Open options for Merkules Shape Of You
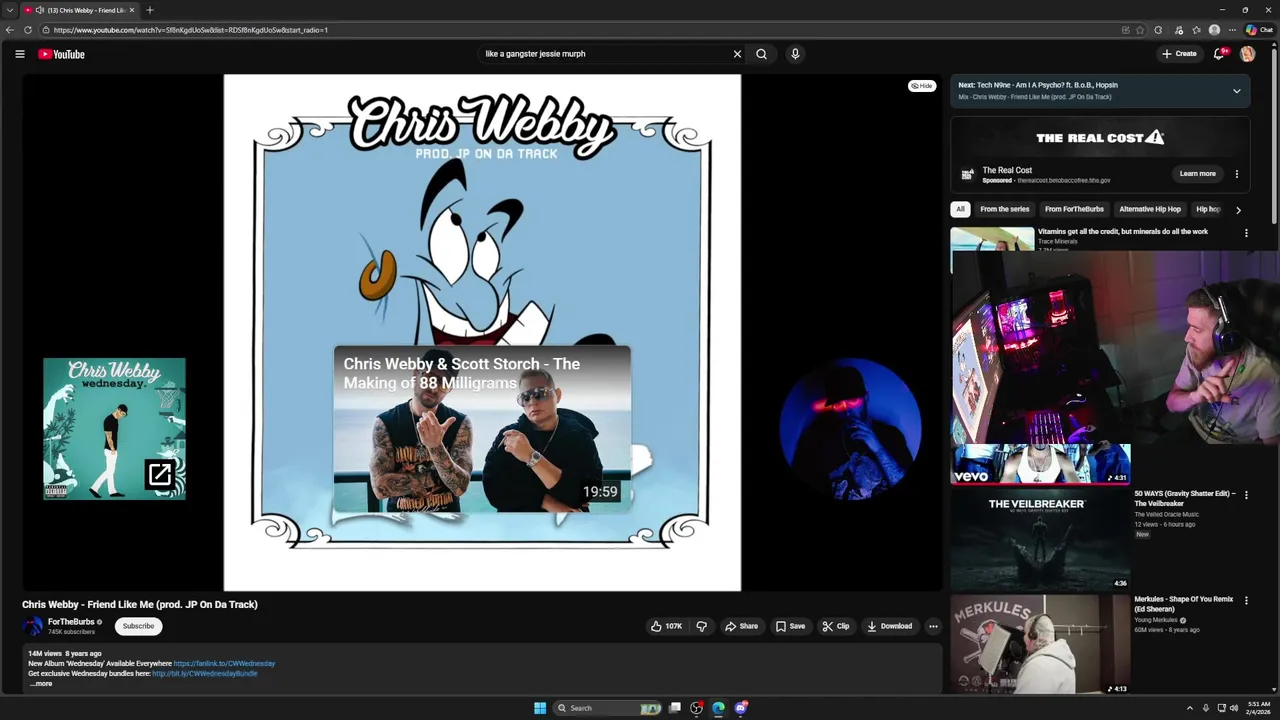This screenshot has width=1280, height=720. [x=1246, y=601]
